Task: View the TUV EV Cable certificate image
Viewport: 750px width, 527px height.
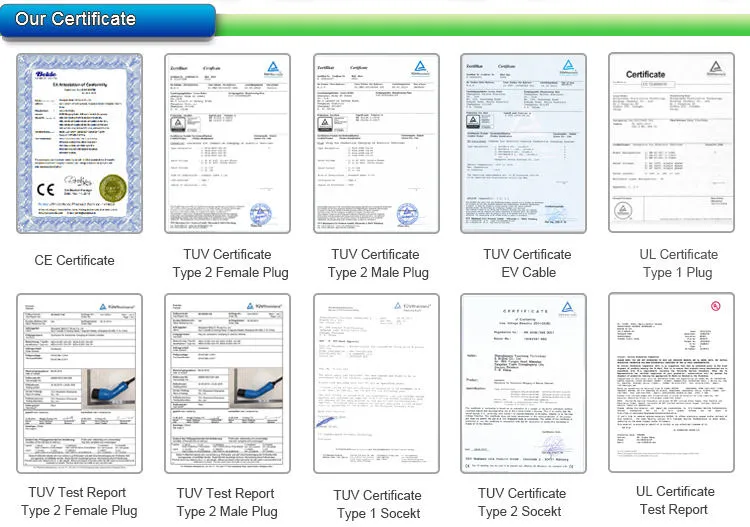Action: [523, 143]
